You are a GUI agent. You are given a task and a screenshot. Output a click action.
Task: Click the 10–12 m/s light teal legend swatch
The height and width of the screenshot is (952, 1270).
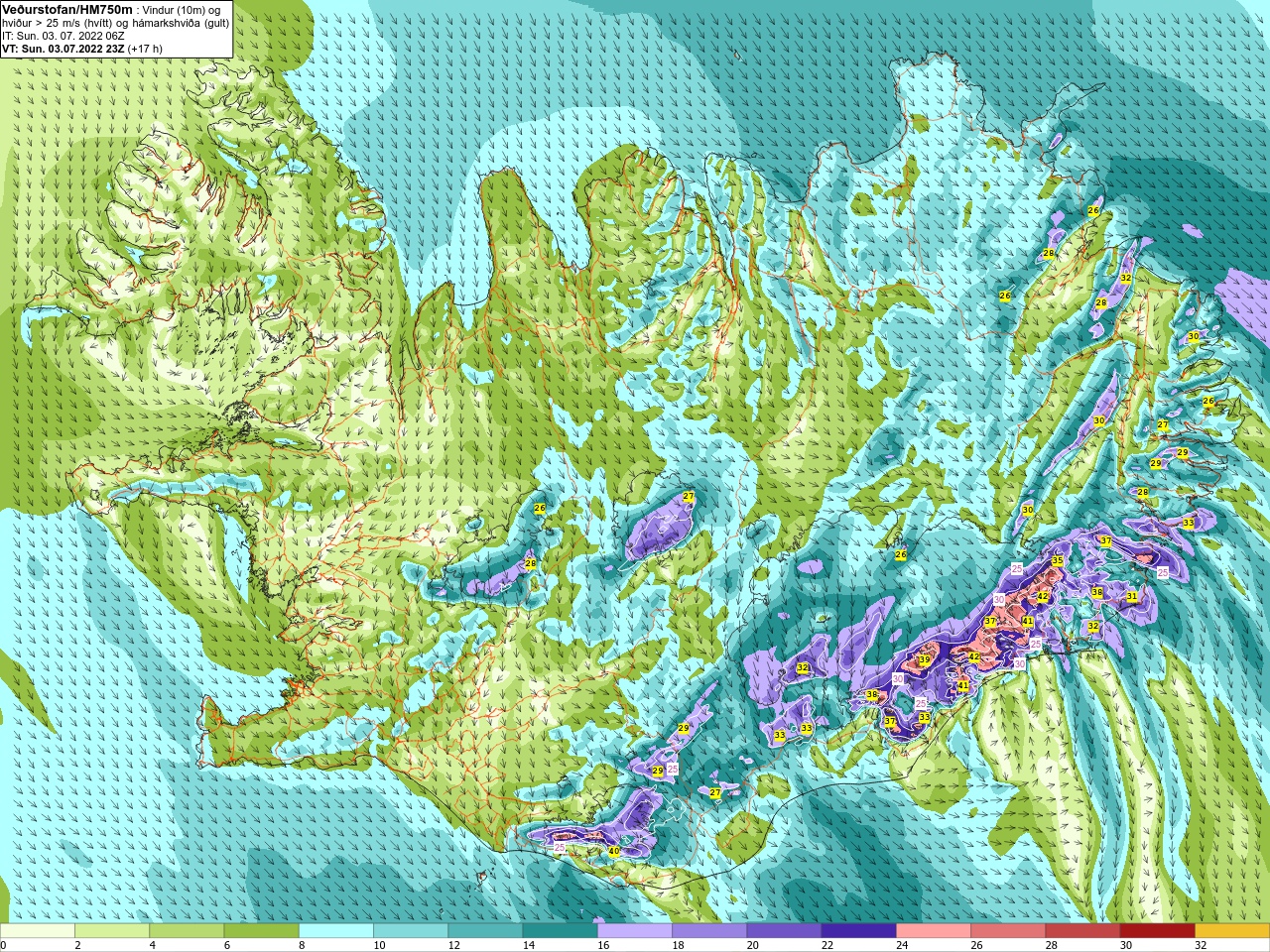click(411, 931)
